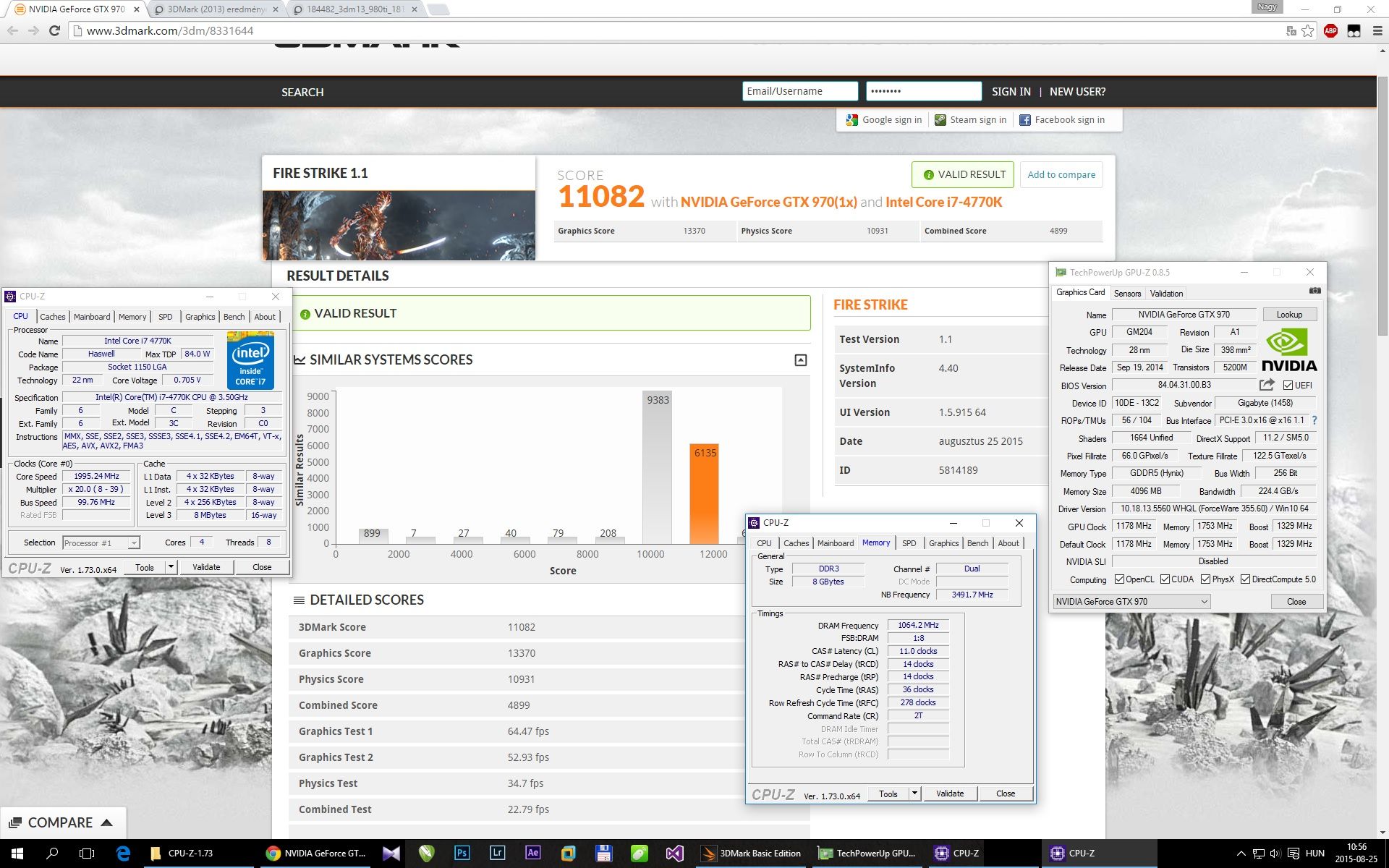The width and height of the screenshot is (1389, 868).
Task: Collapse the similar systems scores chart icon
Action: 800,360
